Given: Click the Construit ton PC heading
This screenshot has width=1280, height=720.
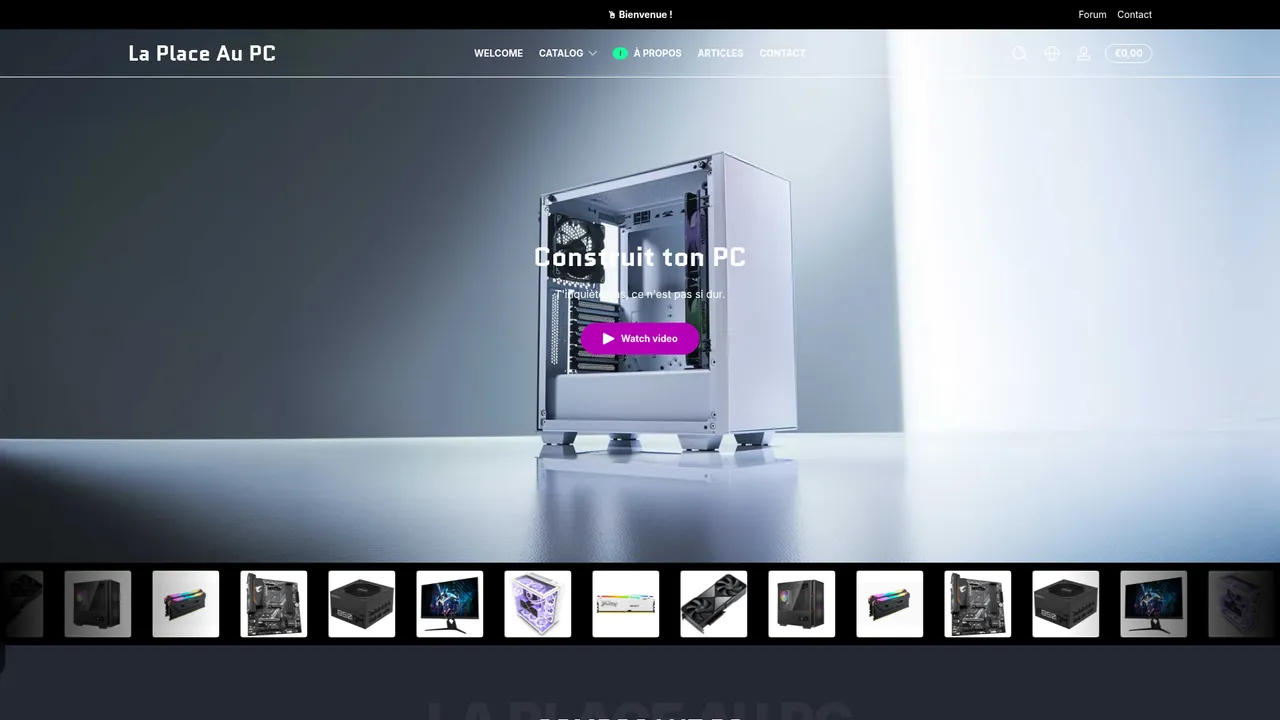Looking at the screenshot, I should (640, 257).
